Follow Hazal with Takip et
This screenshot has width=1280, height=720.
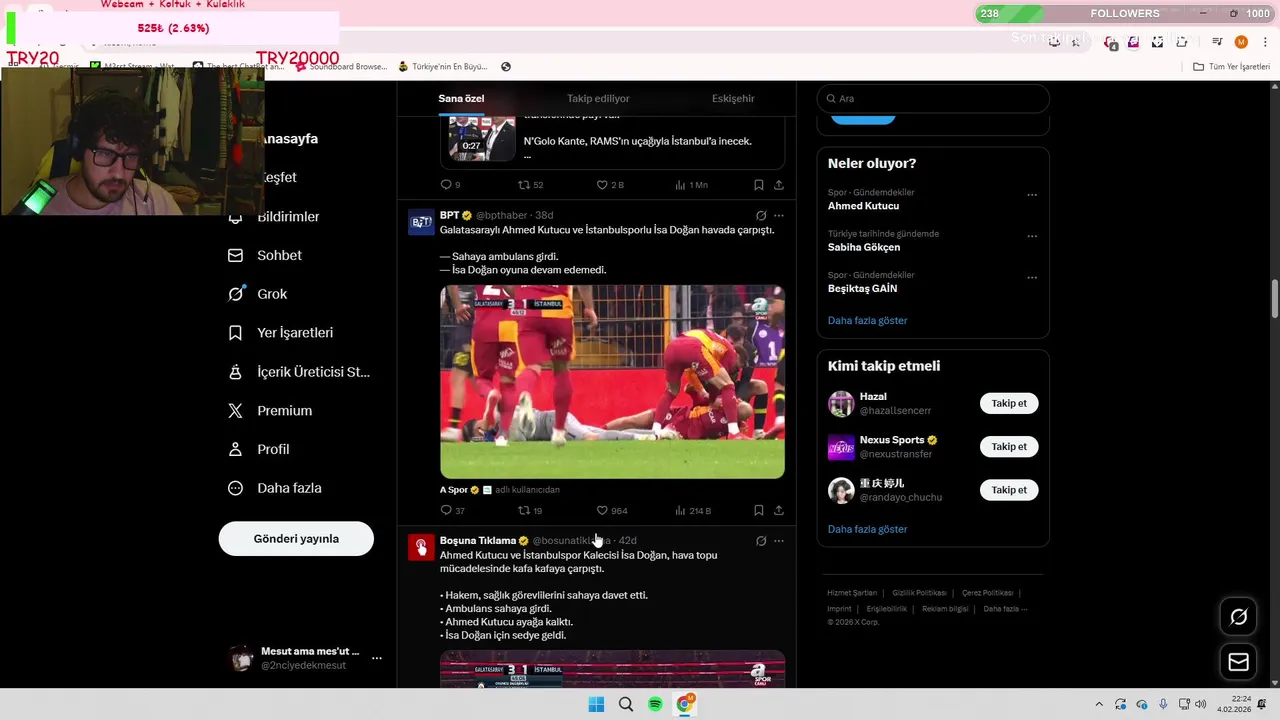click(x=1009, y=403)
